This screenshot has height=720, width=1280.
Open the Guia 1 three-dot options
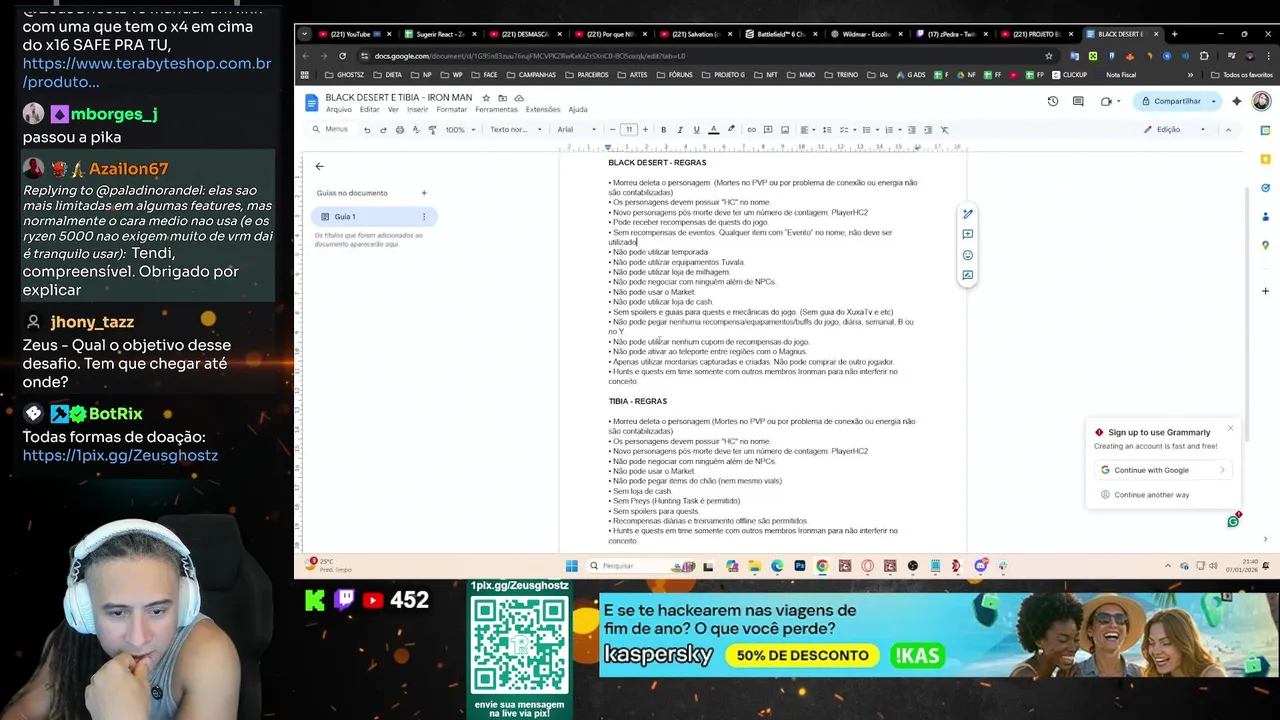tap(424, 217)
